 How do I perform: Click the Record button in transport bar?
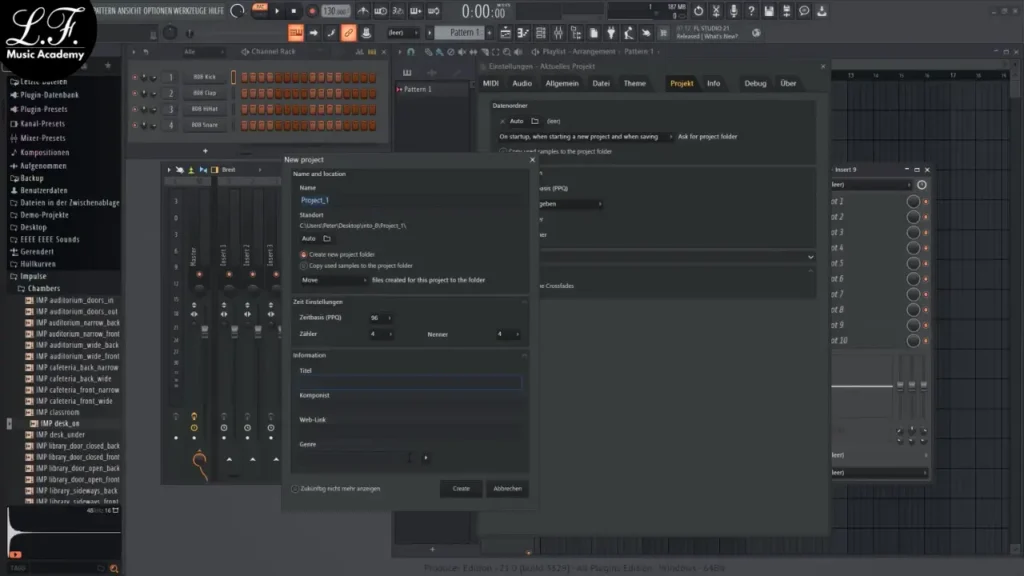point(312,11)
